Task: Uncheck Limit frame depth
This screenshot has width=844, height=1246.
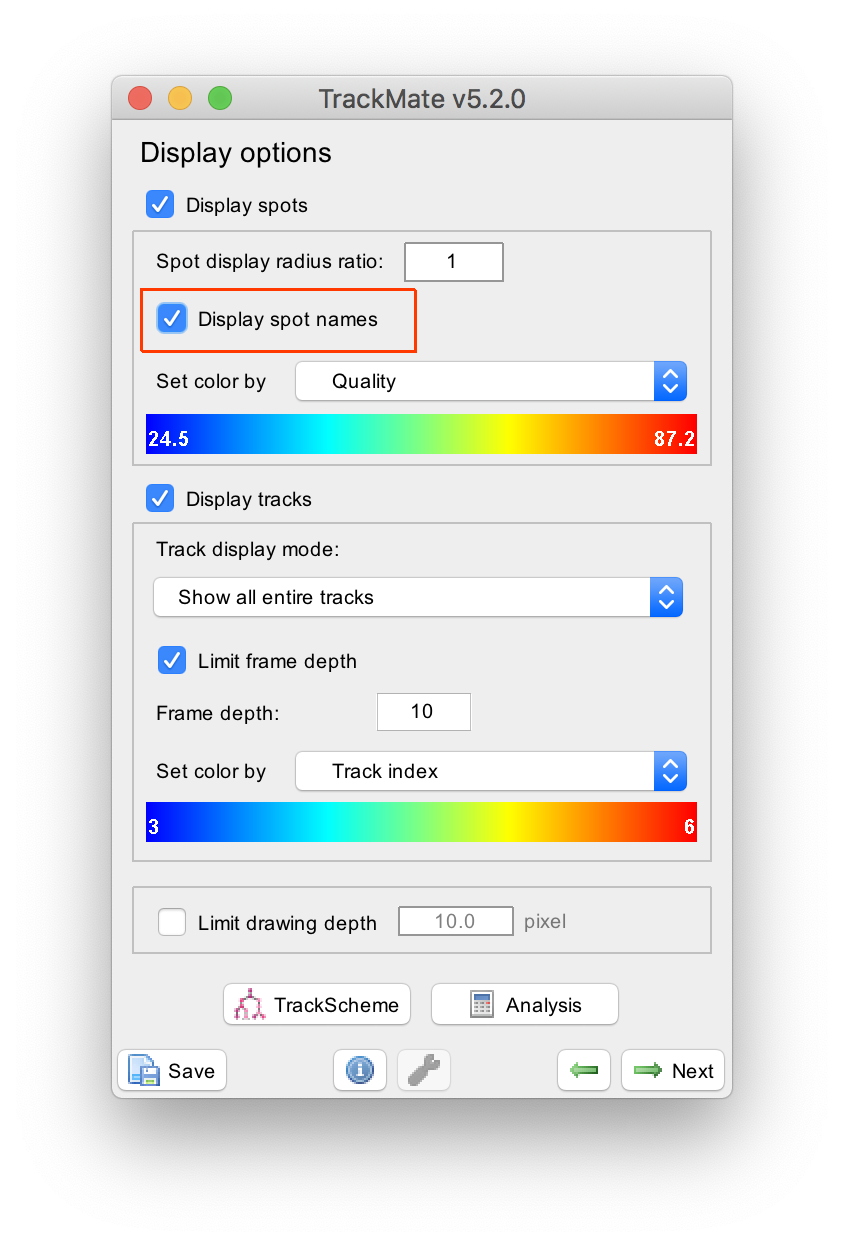Action: pos(172,660)
